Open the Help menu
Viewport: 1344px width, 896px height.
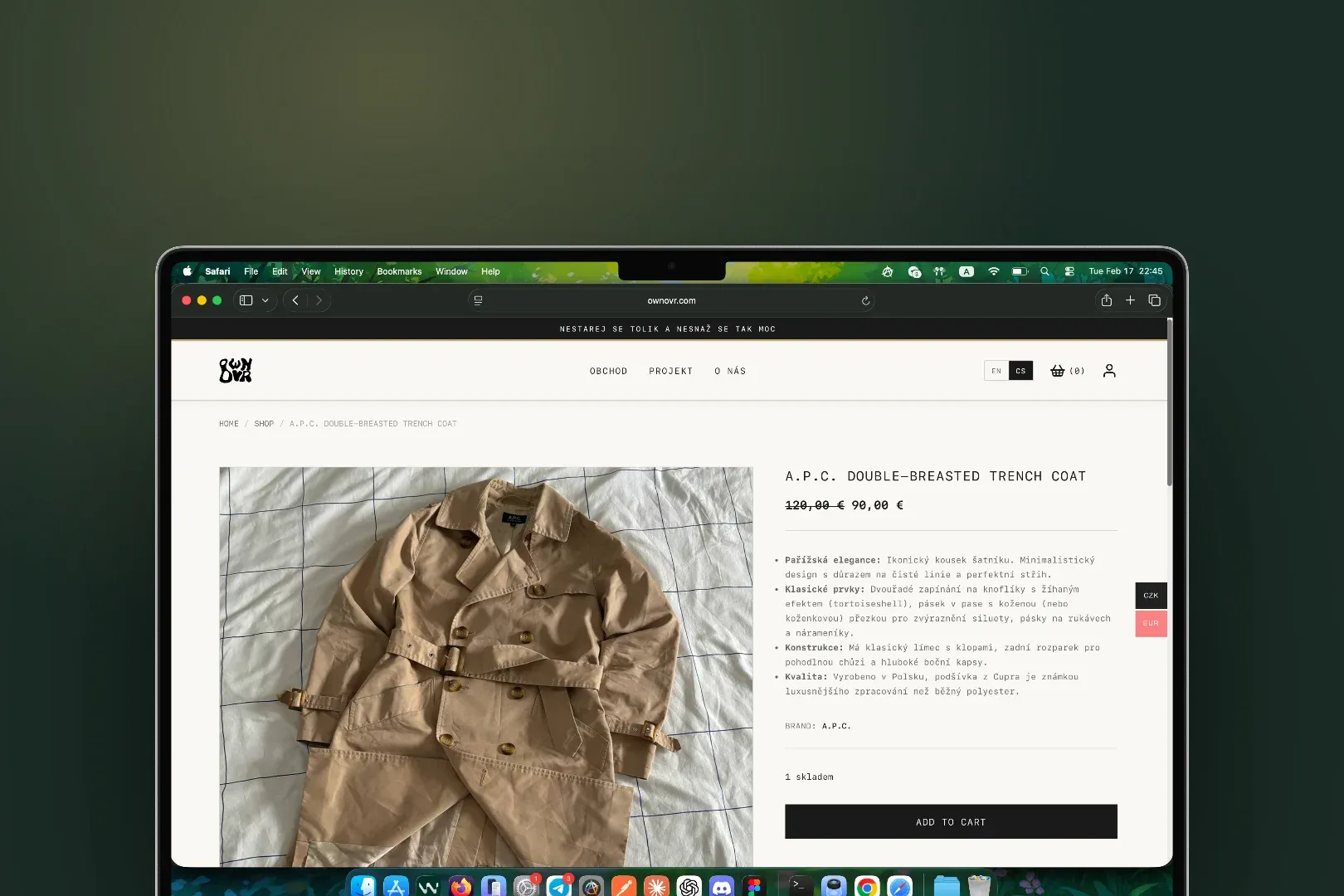point(490,271)
